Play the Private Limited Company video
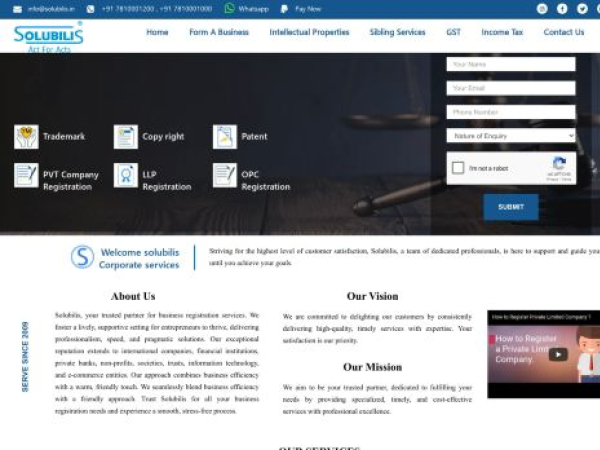 tap(558, 354)
